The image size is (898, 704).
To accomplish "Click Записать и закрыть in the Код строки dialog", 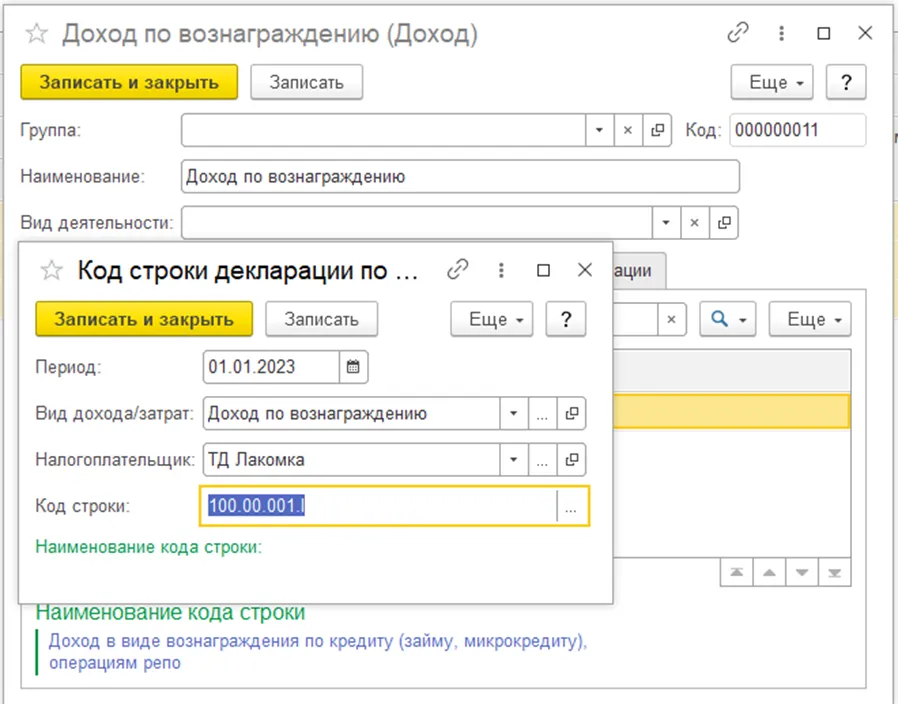I will 144,319.
